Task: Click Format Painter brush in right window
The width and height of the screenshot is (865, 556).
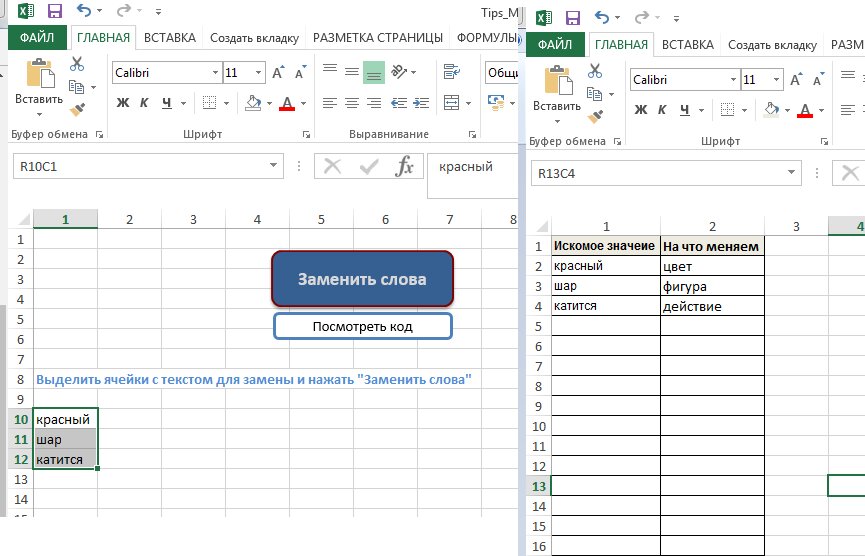Action: click(x=595, y=116)
